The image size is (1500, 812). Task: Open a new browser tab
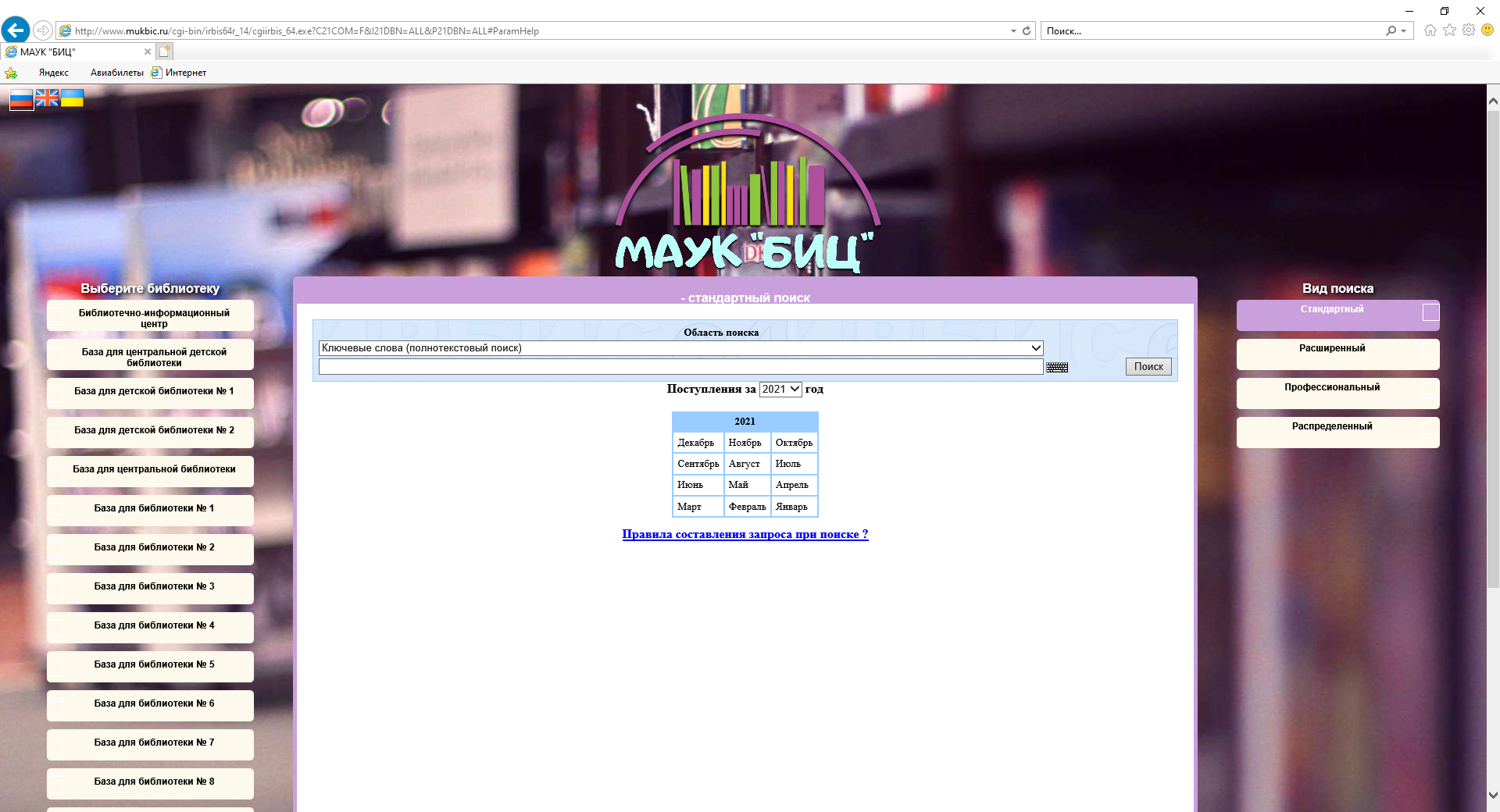tap(164, 52)
